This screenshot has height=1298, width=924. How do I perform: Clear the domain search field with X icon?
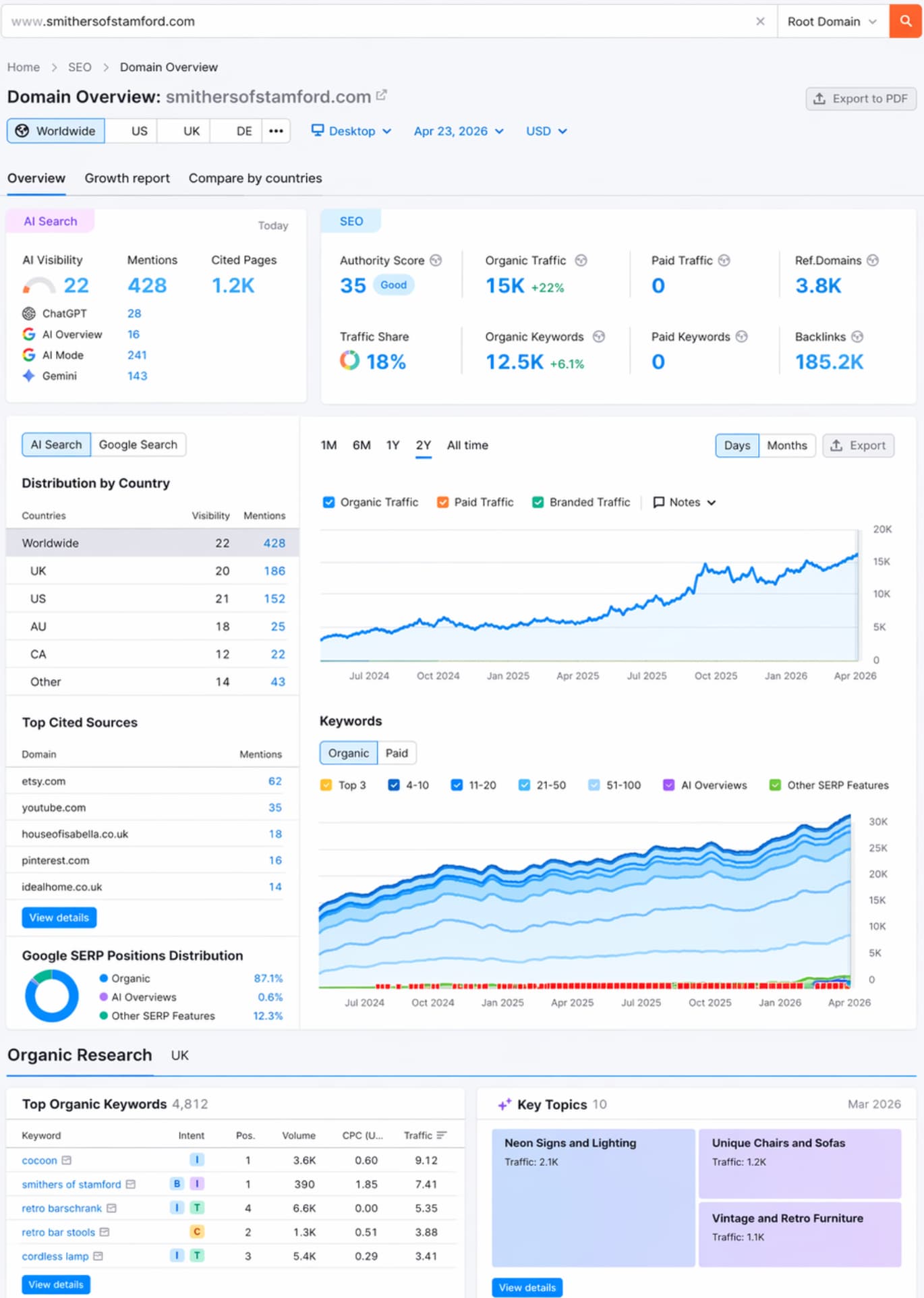click(x=760, y=22)
